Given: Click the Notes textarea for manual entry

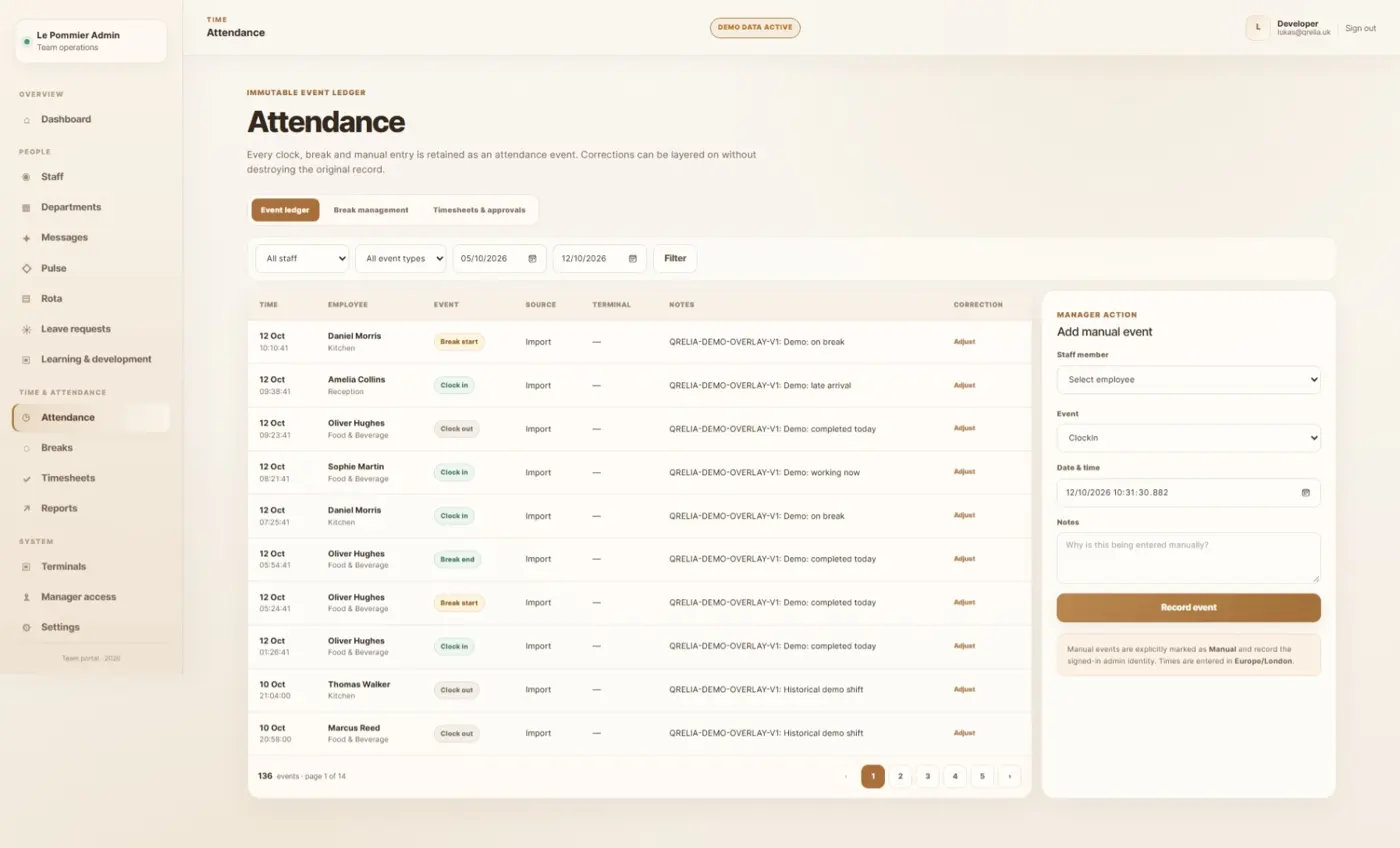Looking at the screenshot, I should pos(1188,558).
